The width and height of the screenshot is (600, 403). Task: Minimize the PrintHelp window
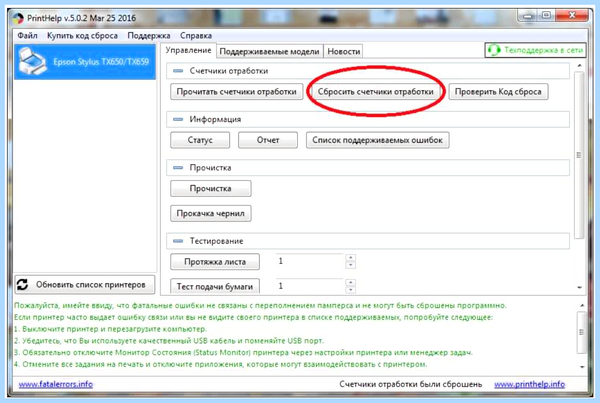pos(528,16)
